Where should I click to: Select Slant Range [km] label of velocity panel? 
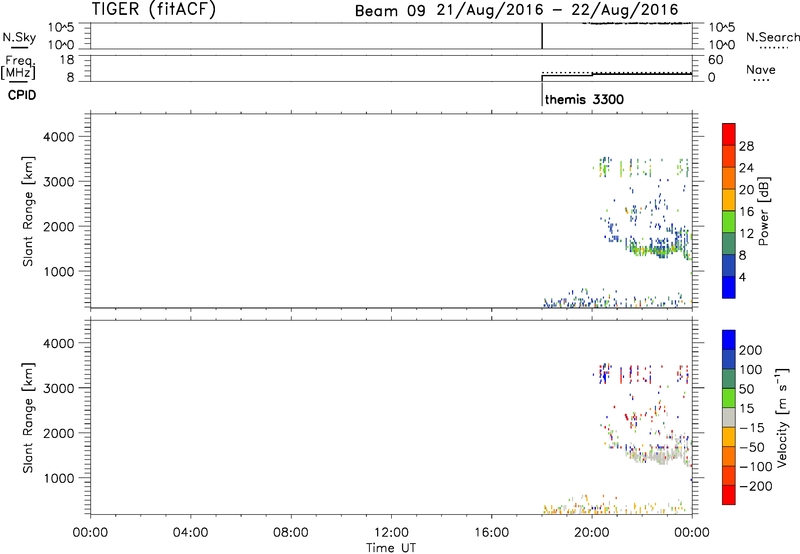coord(28,418)
